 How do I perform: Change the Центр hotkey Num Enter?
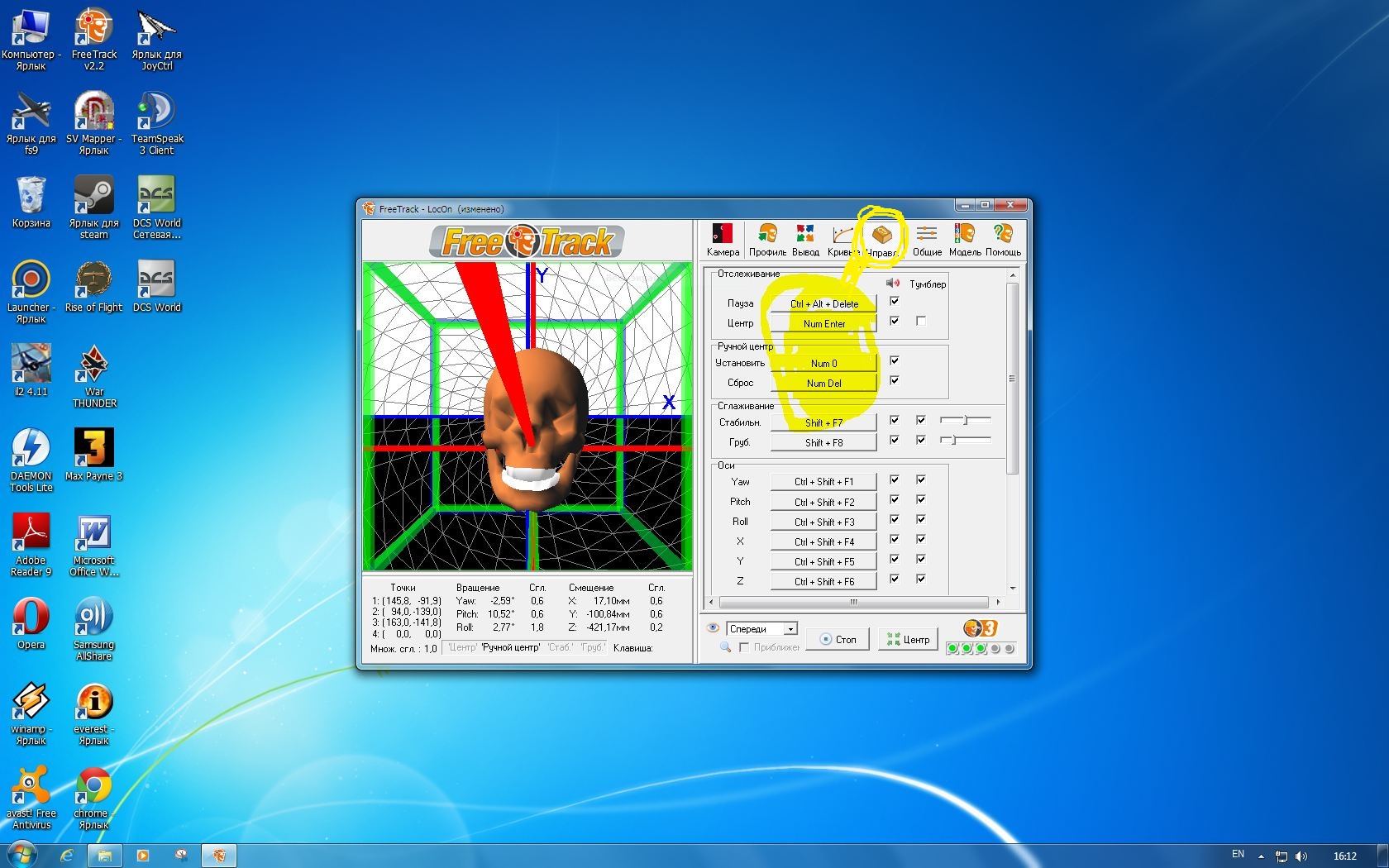tap(823, 324)
